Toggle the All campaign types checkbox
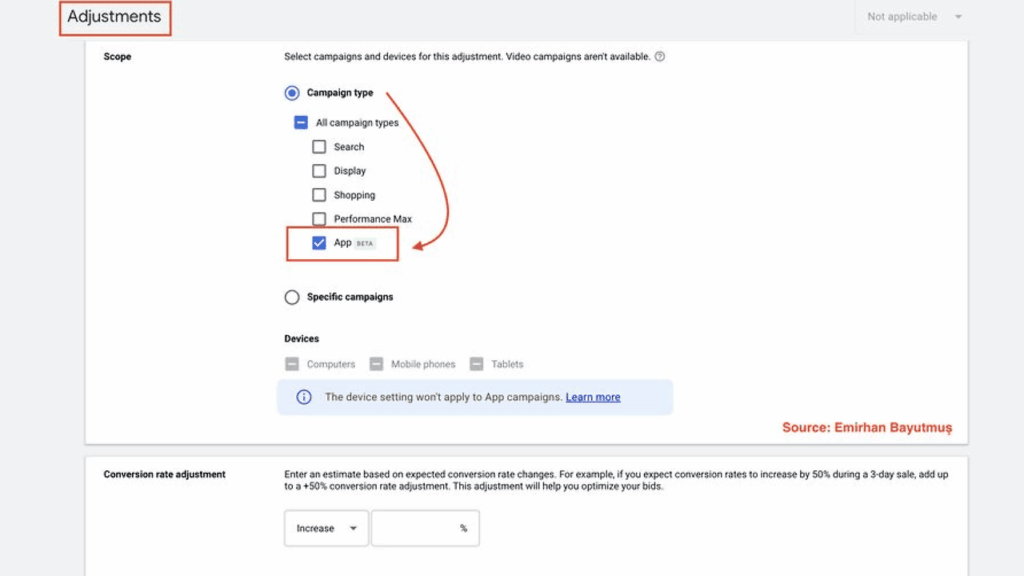This screenshot has height=576, width=1024. pyautogui.click(x=301, y=123)
